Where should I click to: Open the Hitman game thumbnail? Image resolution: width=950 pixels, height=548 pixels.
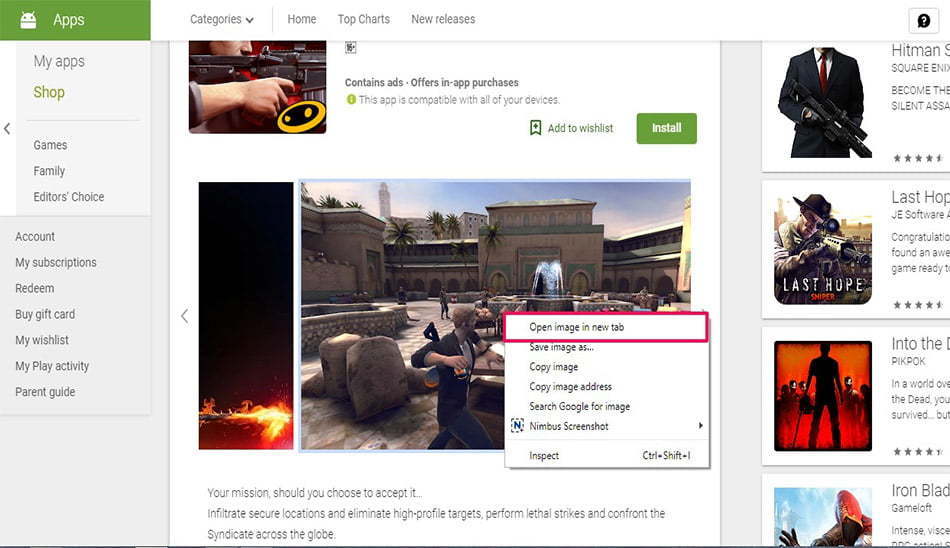823,102
